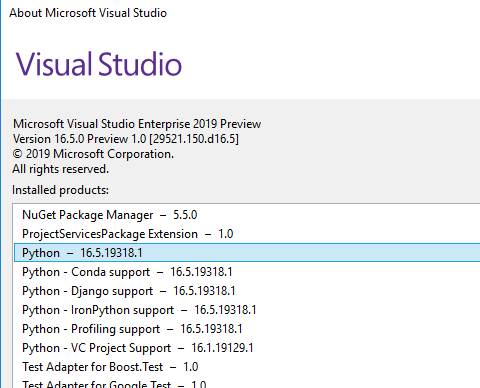Select Test Adapter for Boost.Test row
Viewport: 480px width, 388px height.
(247, 367)
